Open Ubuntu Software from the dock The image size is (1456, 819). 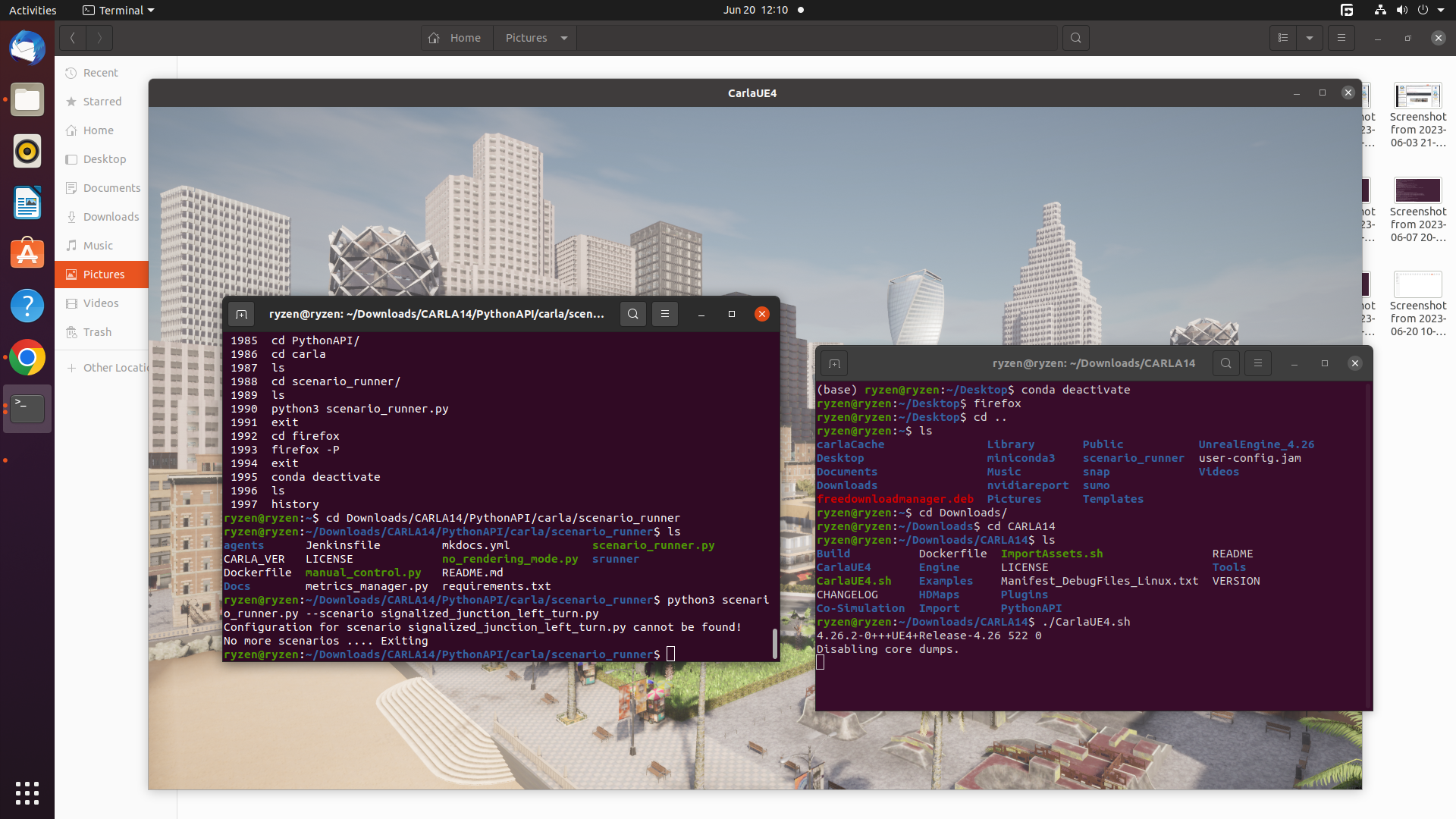pos(27,253)
